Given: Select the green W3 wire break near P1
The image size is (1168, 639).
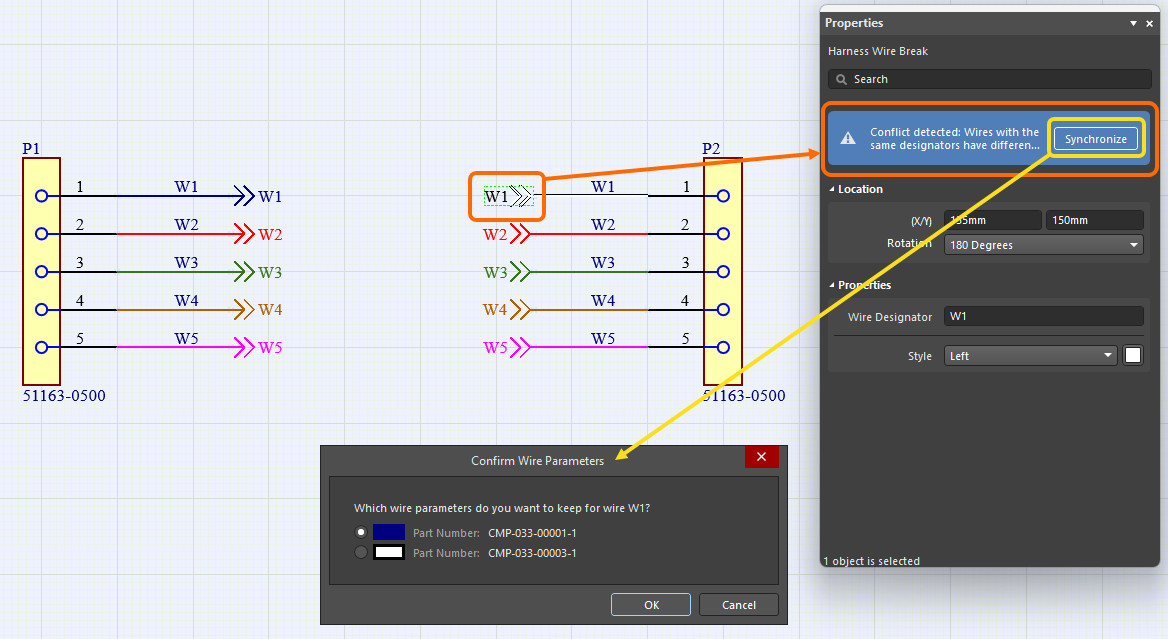Looking at the screenshot, I should pos(258,272).
